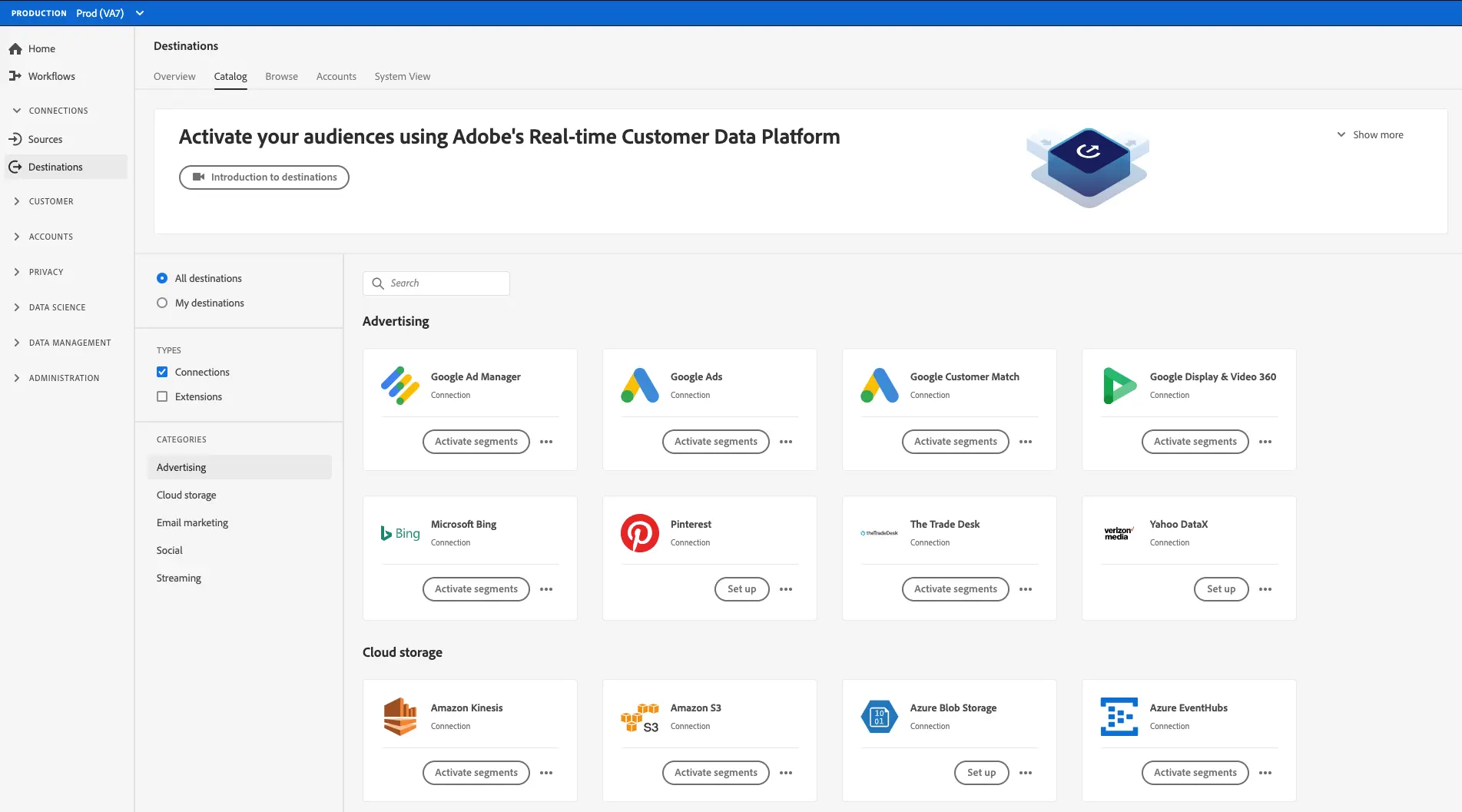Open more options for Google Customer Match
The height and width of the screenshot is (812, 1462).
pos(1026,442)
